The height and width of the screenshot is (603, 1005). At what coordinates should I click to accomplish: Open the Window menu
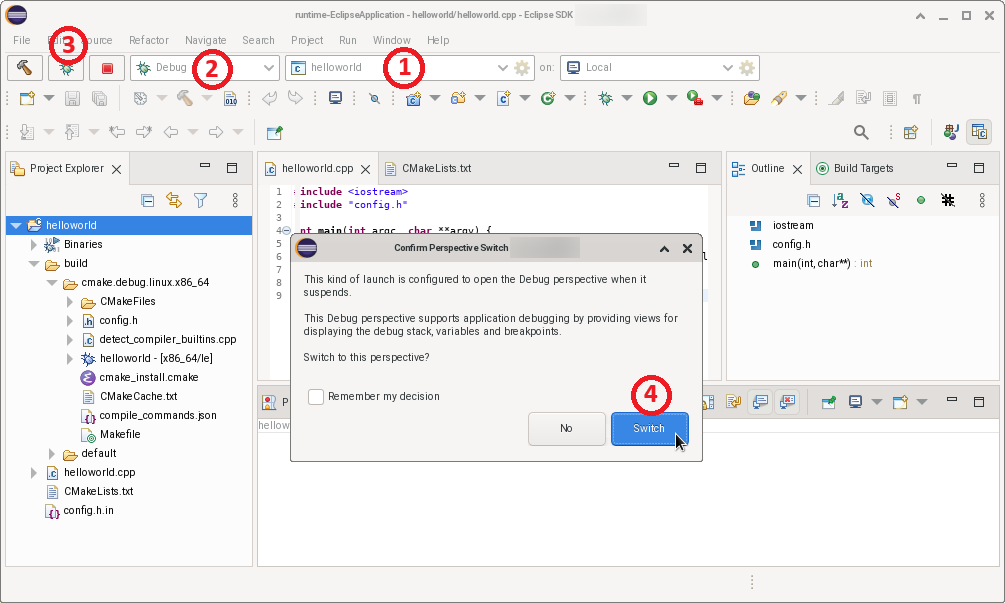pos(392,40)
